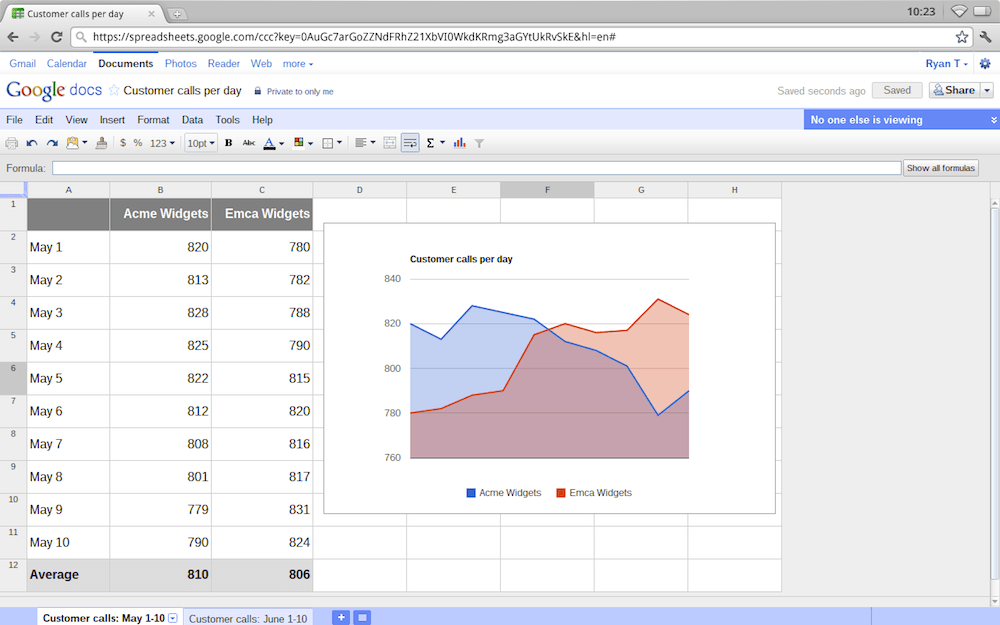1000x625 pixels.
Task: Open the Insert menu
Action: click(112, 120)
